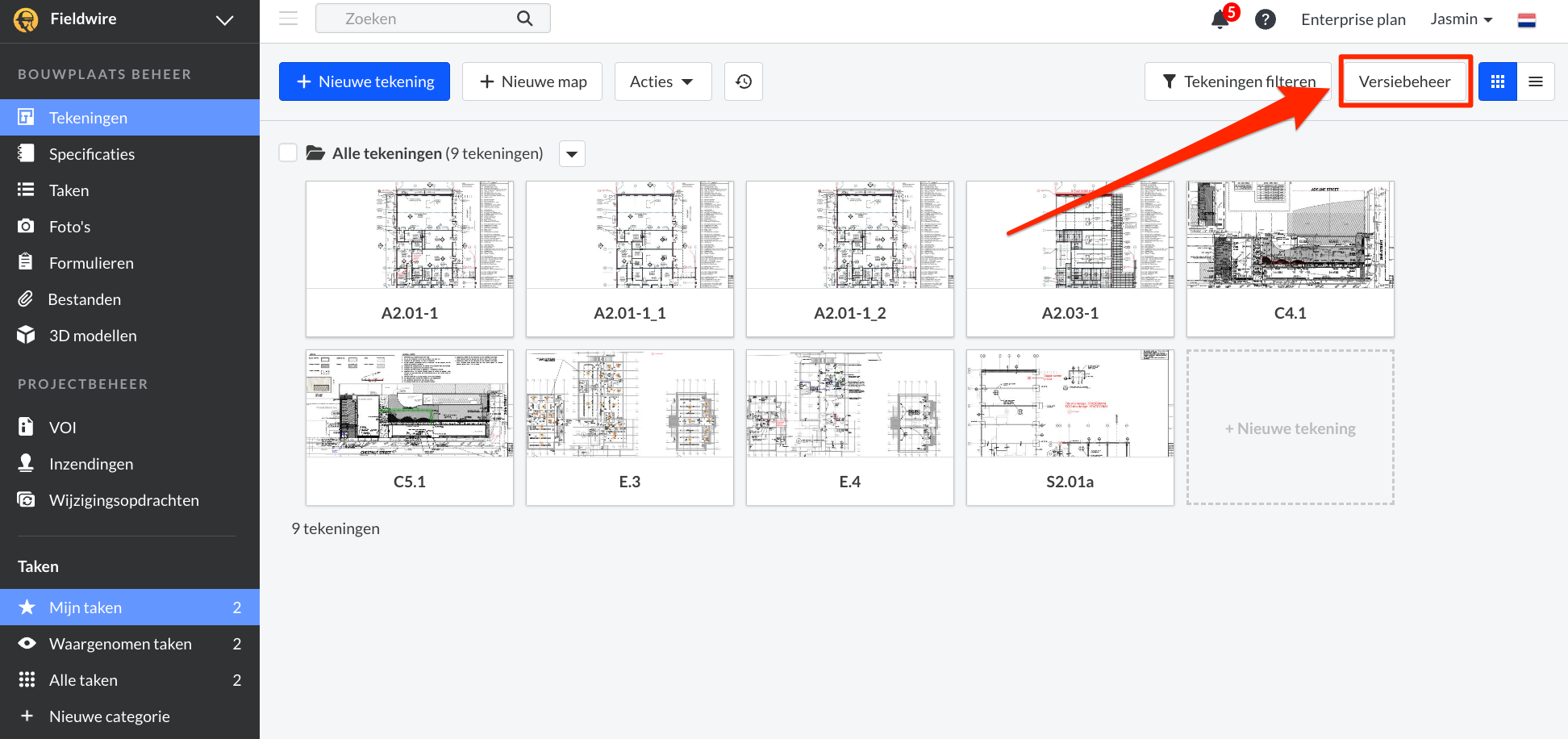The height and width of the screenshot is (739, 1568).
Task: Open Foto's in the sidebar
Action: click(130, 227)
